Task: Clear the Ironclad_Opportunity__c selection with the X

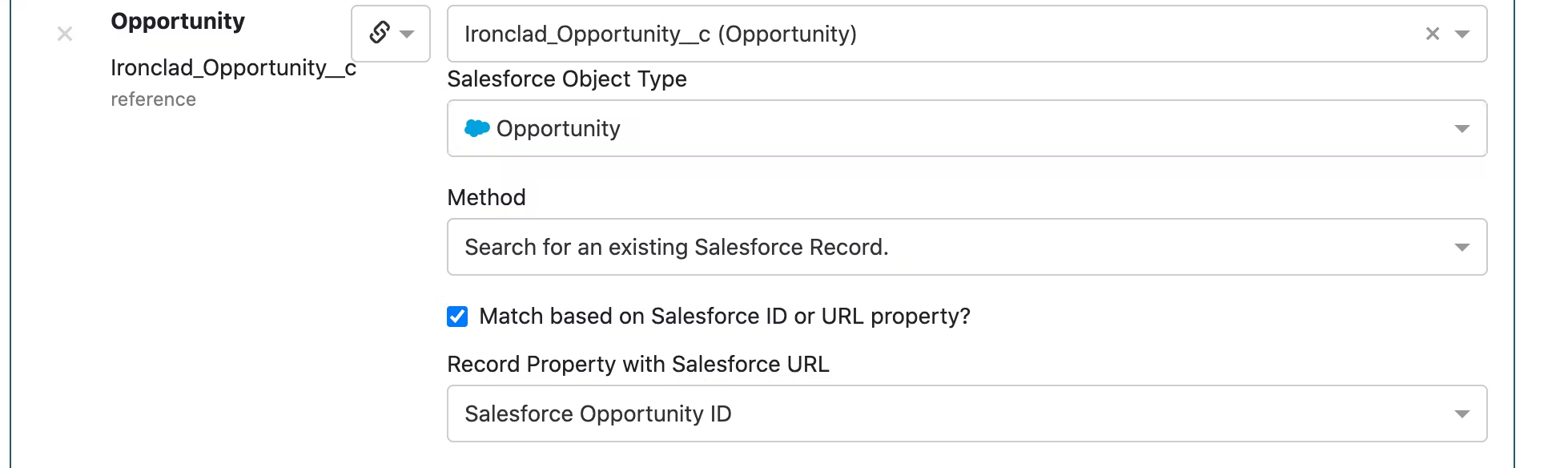Action: click(1433, 34)
